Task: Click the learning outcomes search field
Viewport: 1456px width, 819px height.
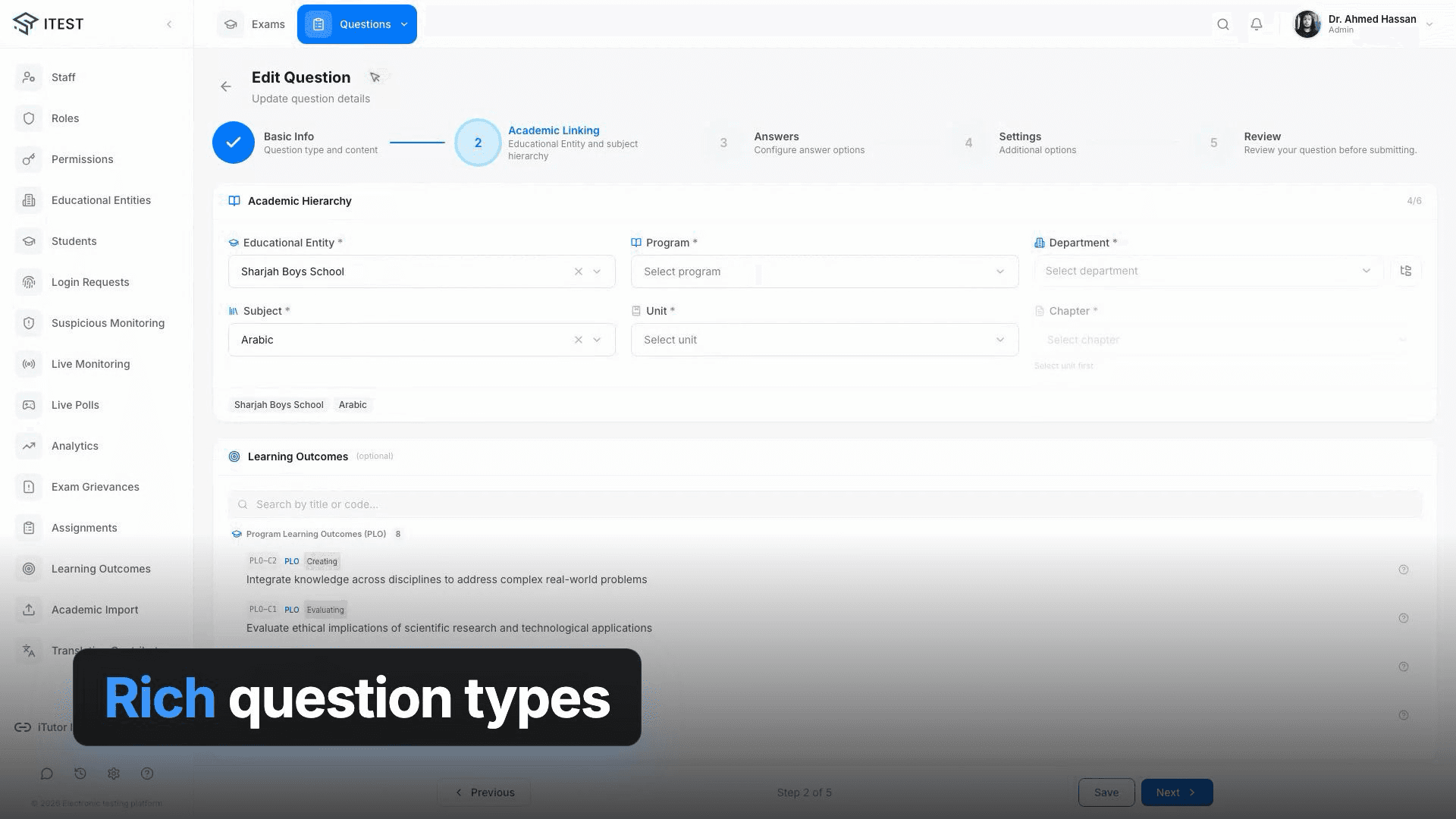Action: [x=824, y=504]
